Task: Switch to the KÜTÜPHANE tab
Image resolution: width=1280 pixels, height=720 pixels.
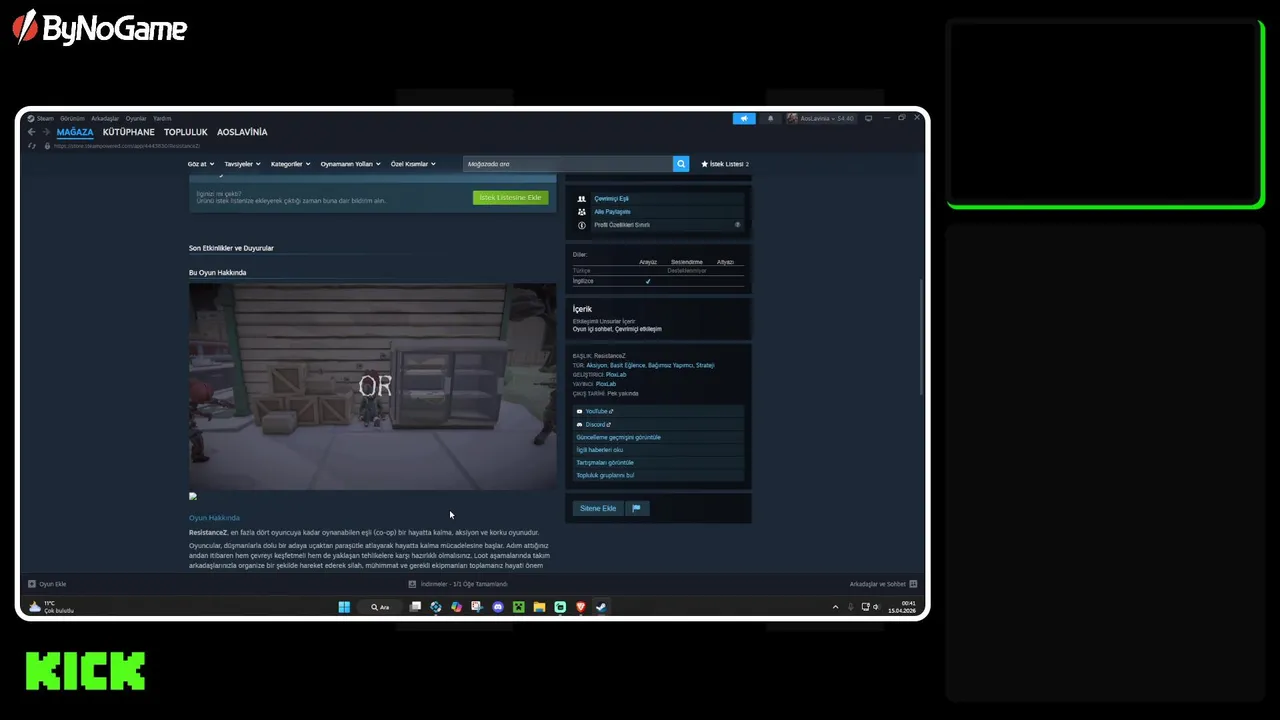Action: pos(129,132)
